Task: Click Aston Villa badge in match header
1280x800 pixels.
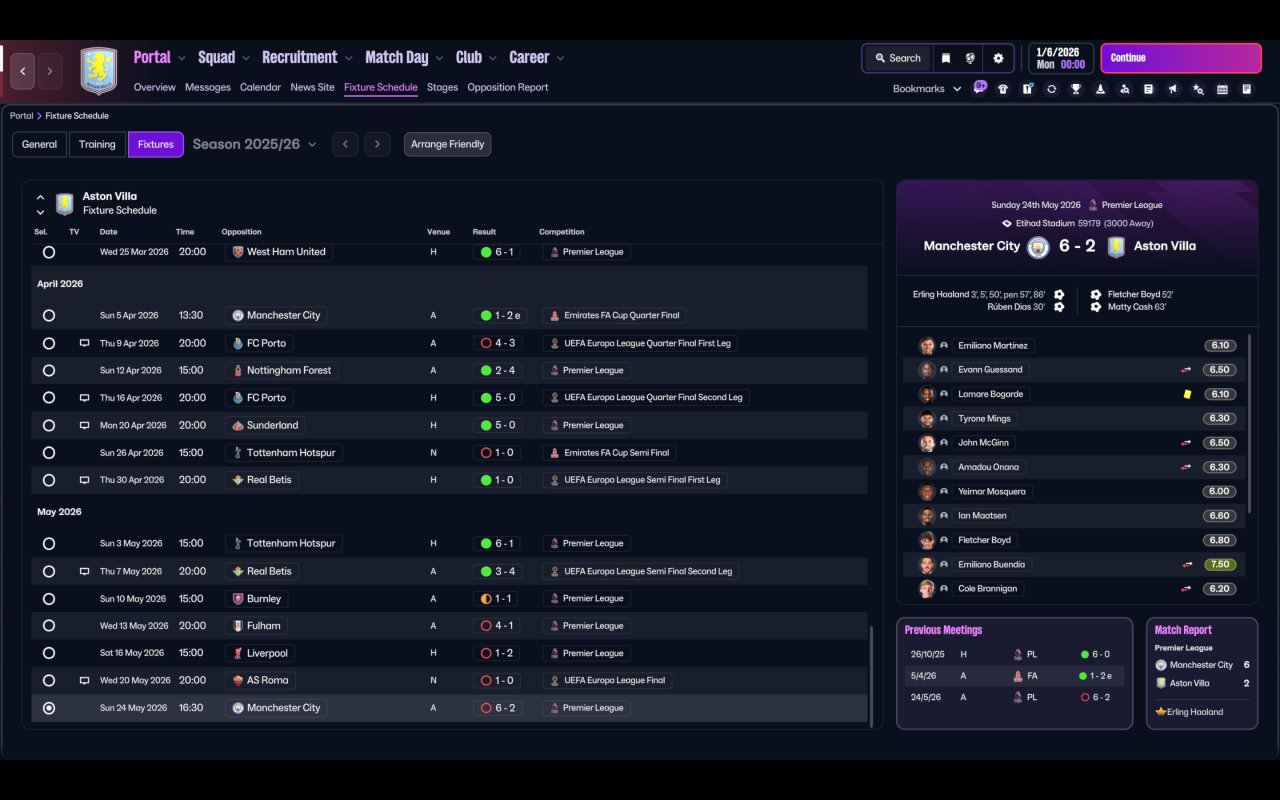Action: 1116,247
